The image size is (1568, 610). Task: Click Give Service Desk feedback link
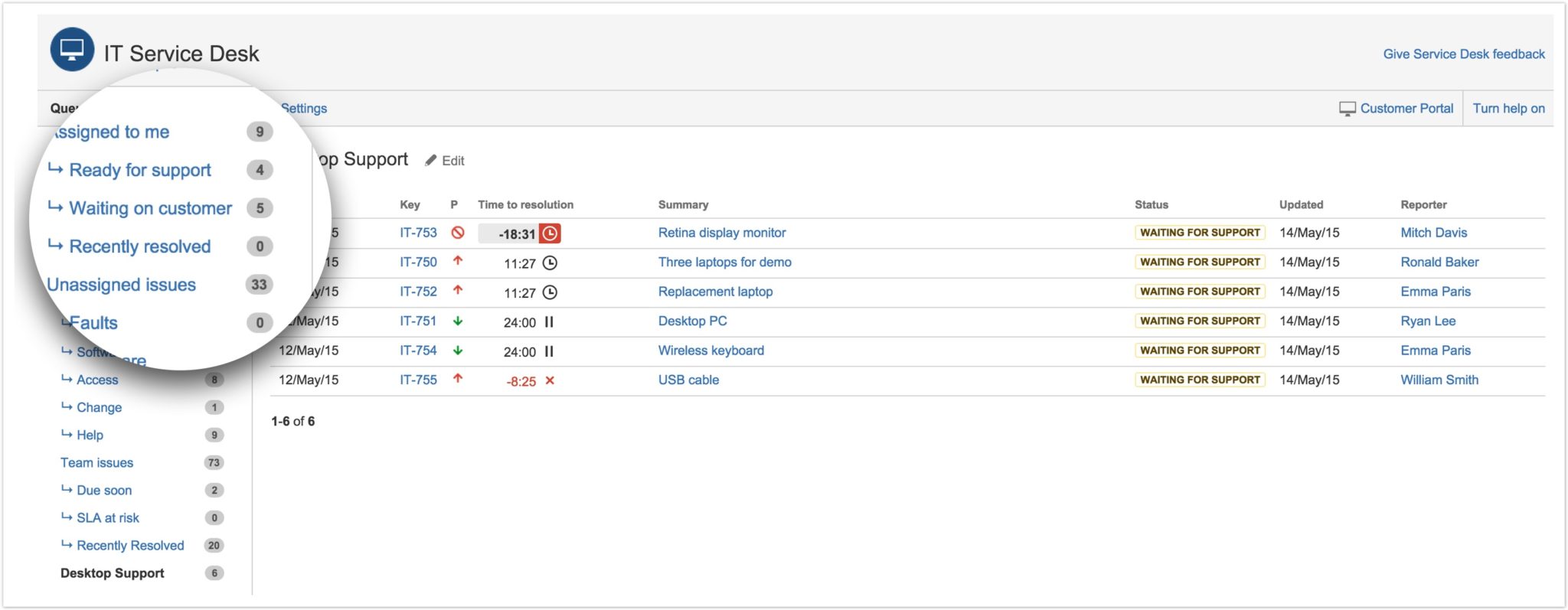click(x=1464, y=54)
